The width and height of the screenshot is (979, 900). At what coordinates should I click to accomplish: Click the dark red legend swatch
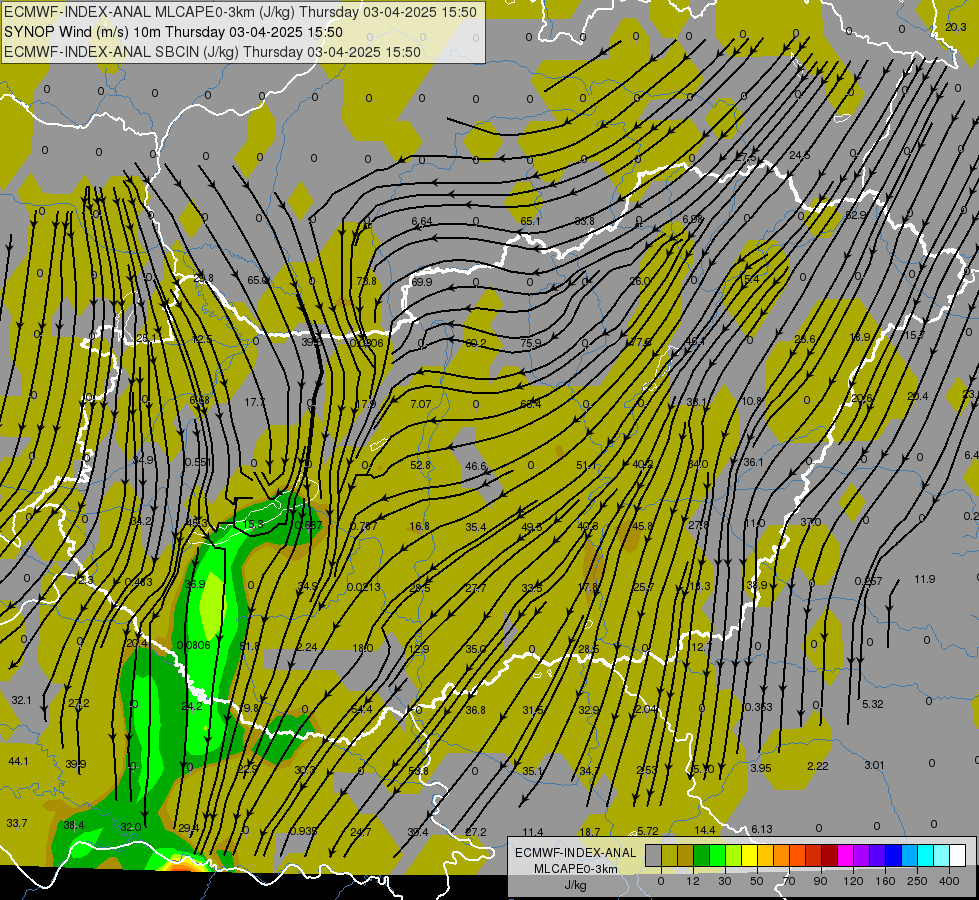click(x=829, y=855)
